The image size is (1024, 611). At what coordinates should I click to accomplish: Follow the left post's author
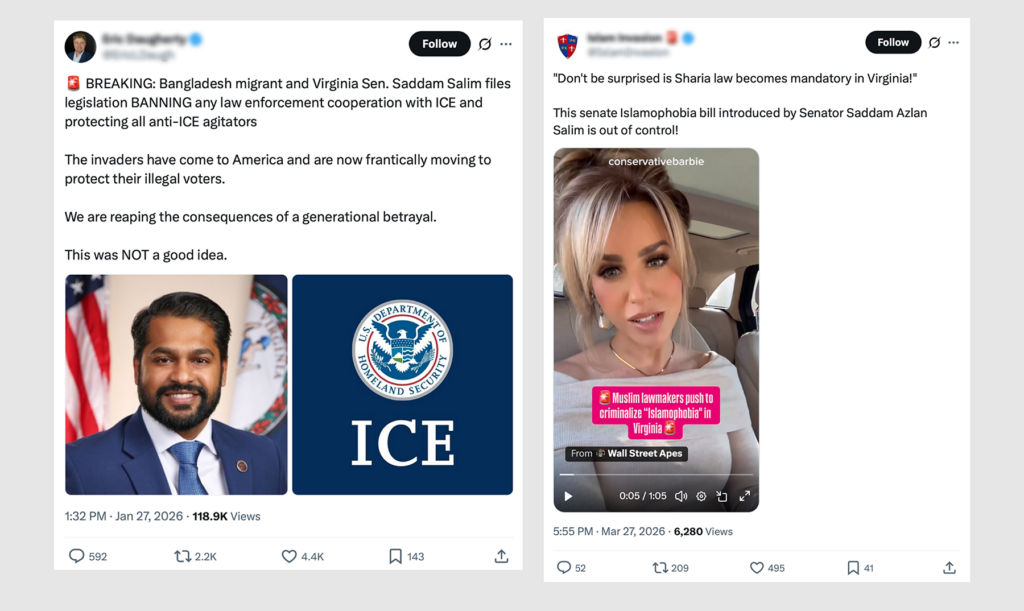440,44
